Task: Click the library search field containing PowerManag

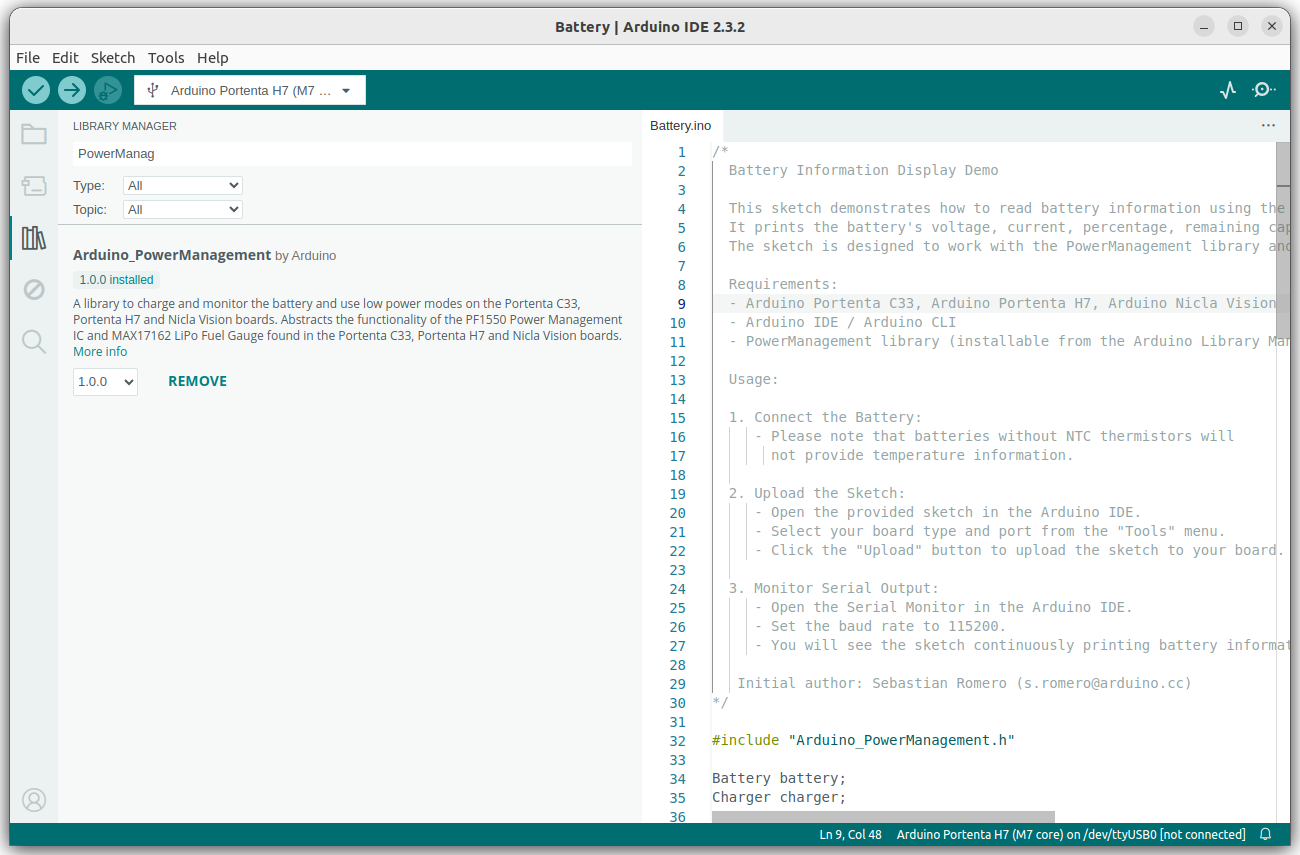Action: point(352,154)
